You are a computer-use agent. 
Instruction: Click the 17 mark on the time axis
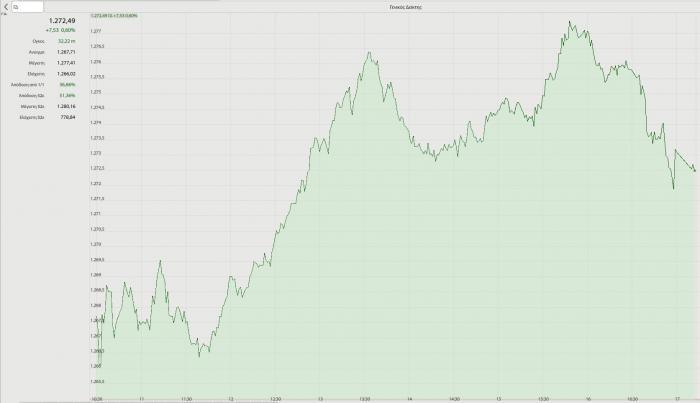(678, 398)
